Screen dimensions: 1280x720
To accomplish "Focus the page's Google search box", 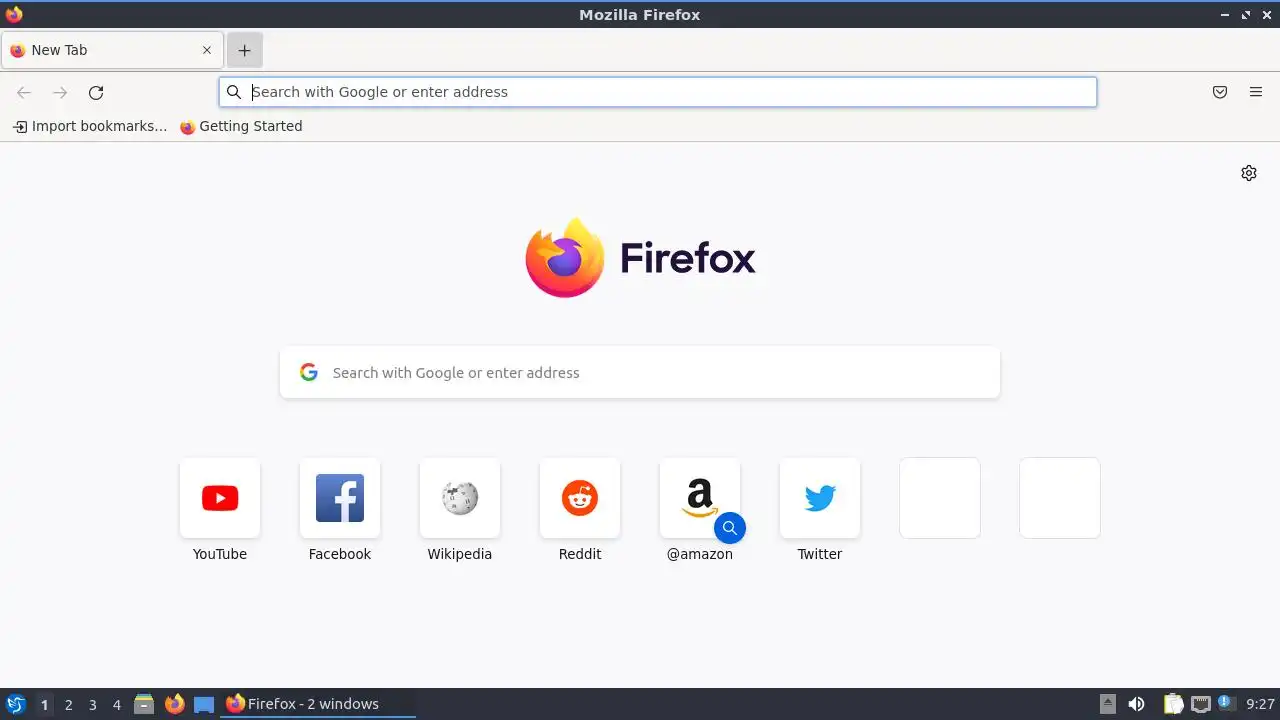I will click(640, 372).
